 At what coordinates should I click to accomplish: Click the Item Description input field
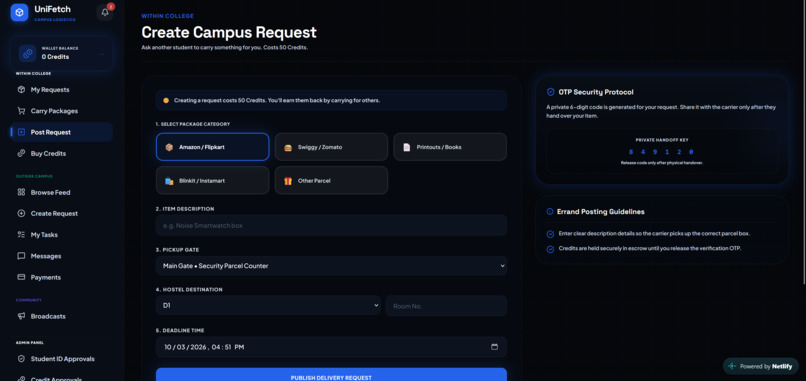point(331,225)
